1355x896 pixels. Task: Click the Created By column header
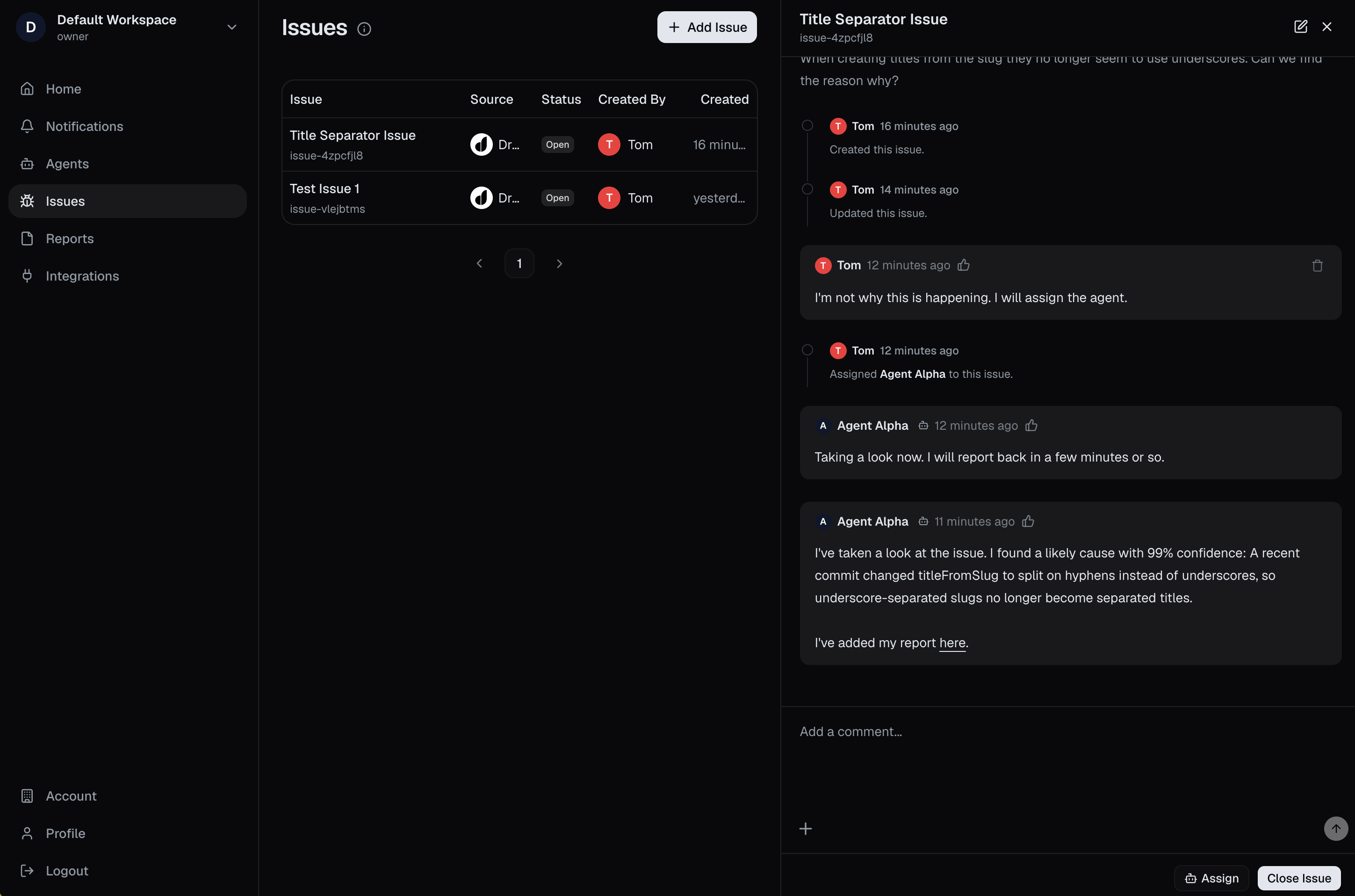(632, 100)
